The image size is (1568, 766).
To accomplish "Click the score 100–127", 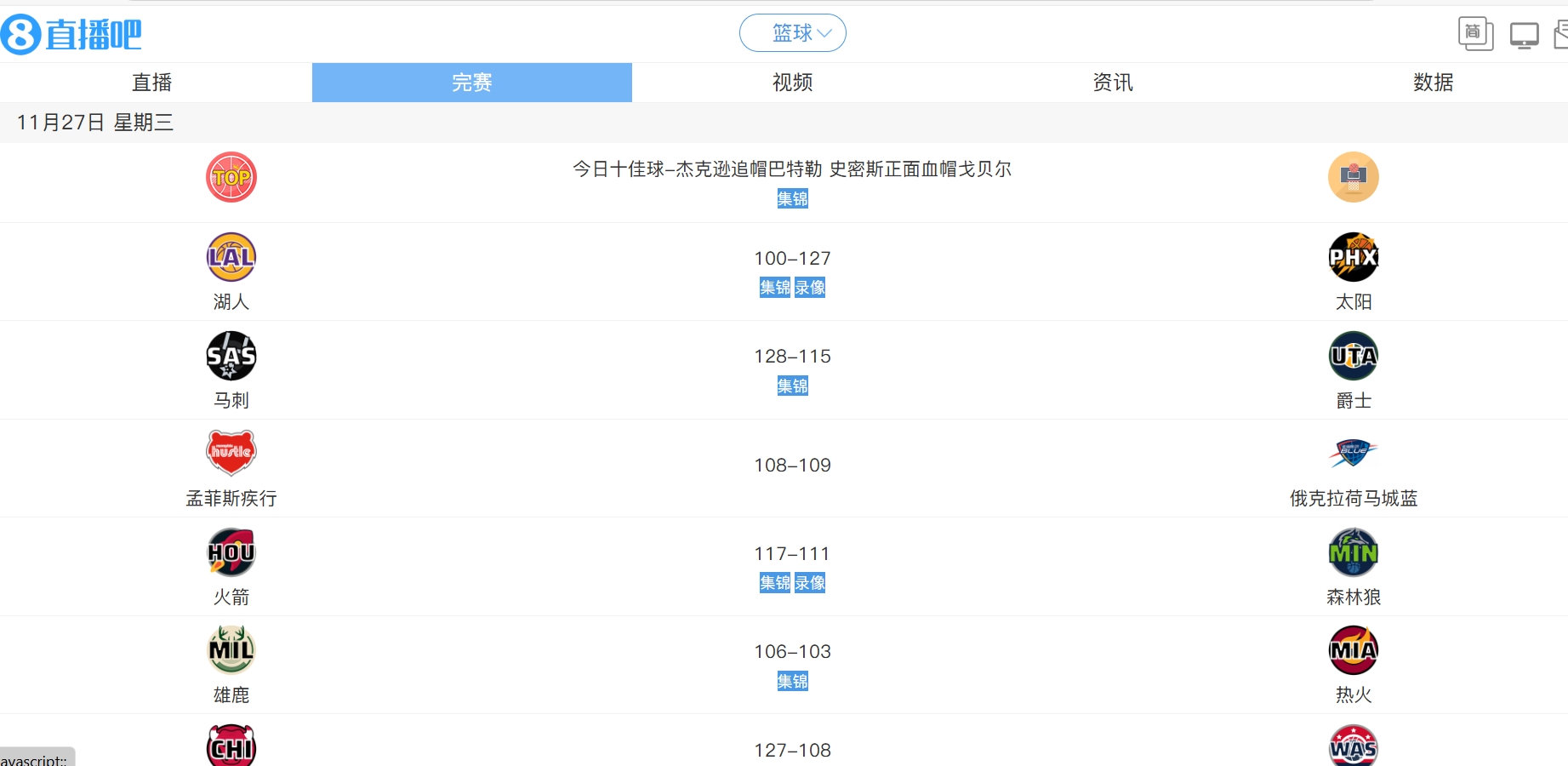I will [x=792, y=258].
